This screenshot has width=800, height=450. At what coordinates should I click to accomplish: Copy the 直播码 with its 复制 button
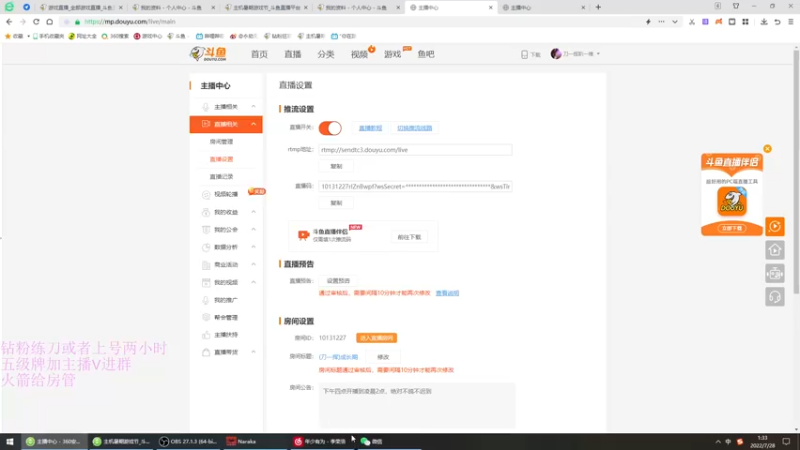tap(336, 203)
